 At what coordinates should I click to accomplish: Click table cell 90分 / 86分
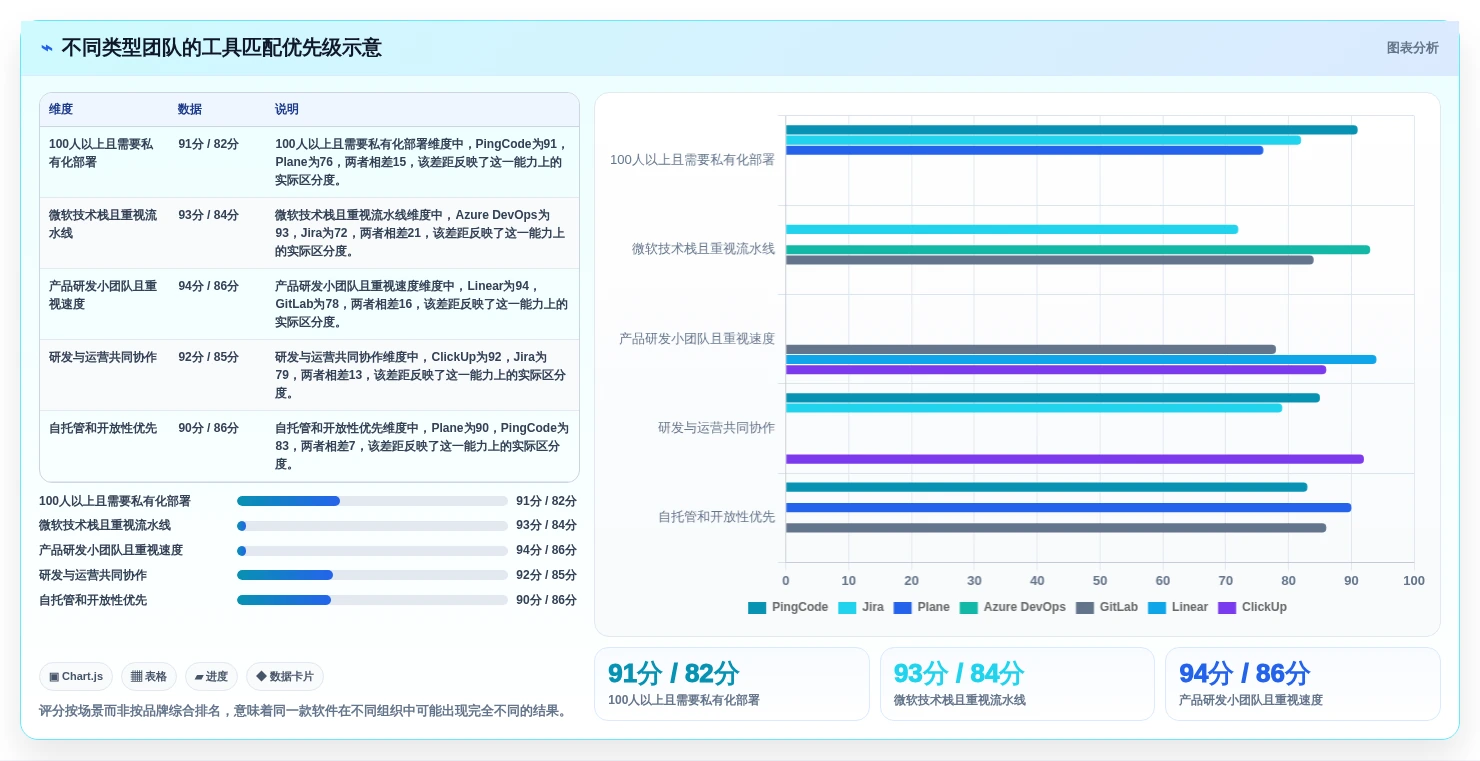click(209, 428)
